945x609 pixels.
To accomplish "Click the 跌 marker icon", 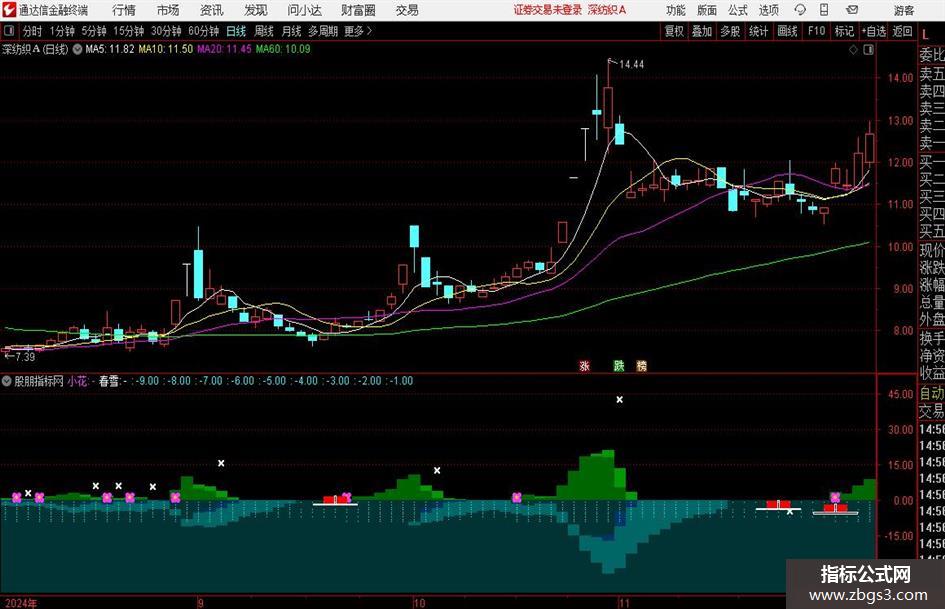I will (619, 365).
